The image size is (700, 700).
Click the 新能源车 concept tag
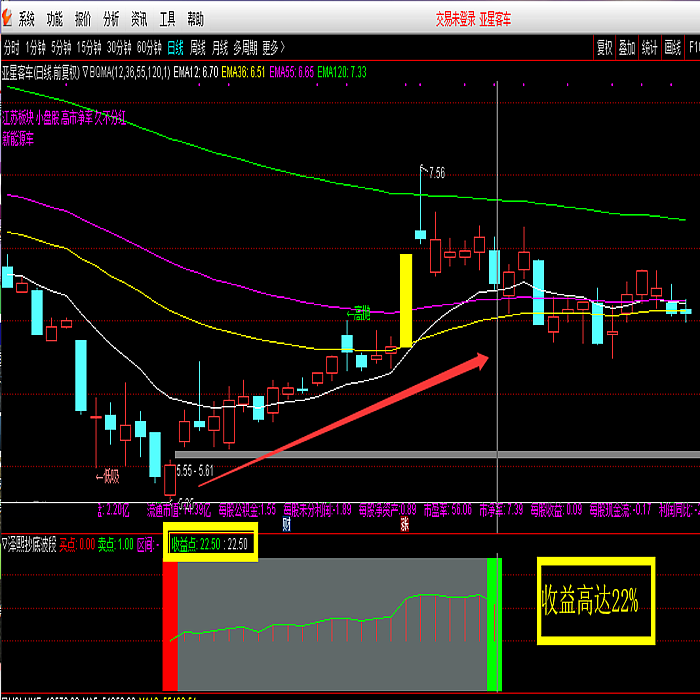tap(18, 139)
